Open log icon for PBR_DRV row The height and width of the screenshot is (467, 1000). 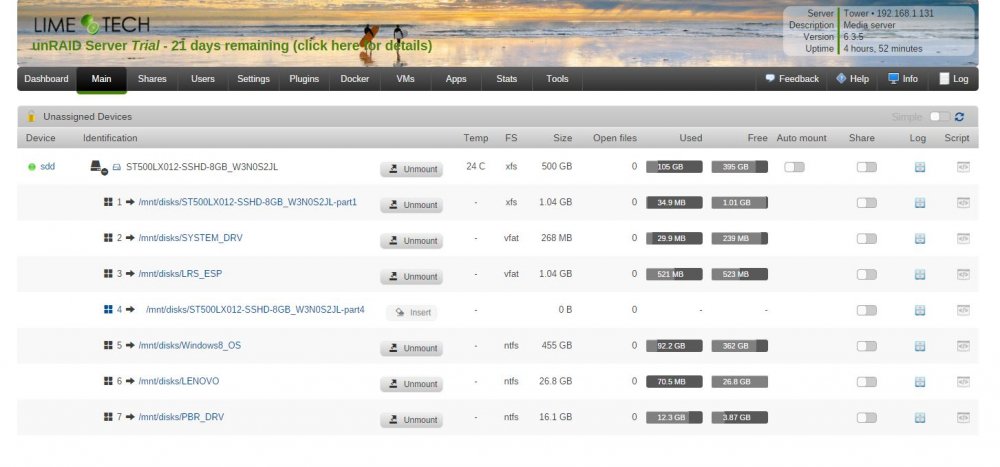tap(919, 417)
